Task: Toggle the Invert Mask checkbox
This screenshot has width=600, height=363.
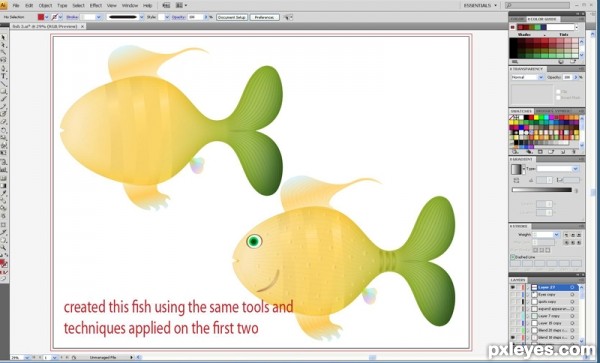Action: pos(558,98)
